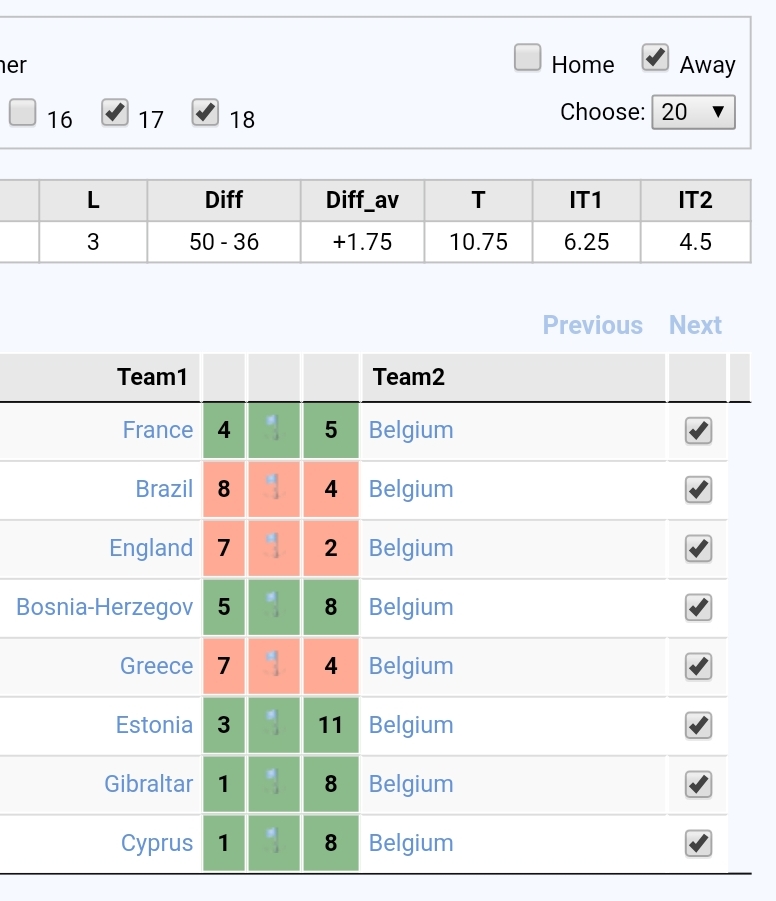776x901 pixels.
Task: Open the Bosnia-Herzegov team link
Action: [105, 607]
